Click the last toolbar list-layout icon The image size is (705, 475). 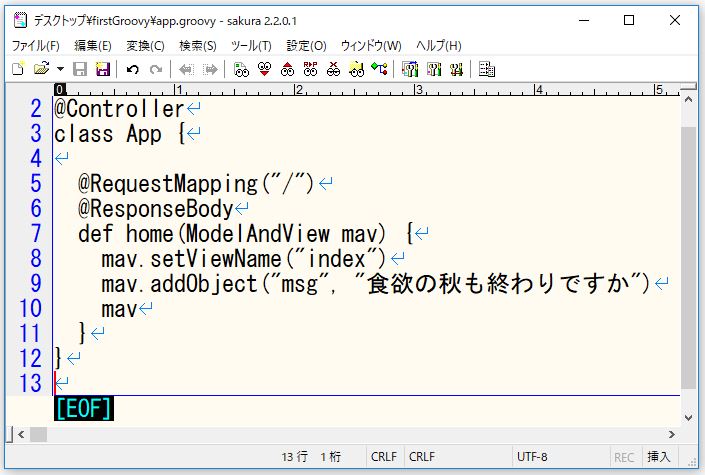486,69
